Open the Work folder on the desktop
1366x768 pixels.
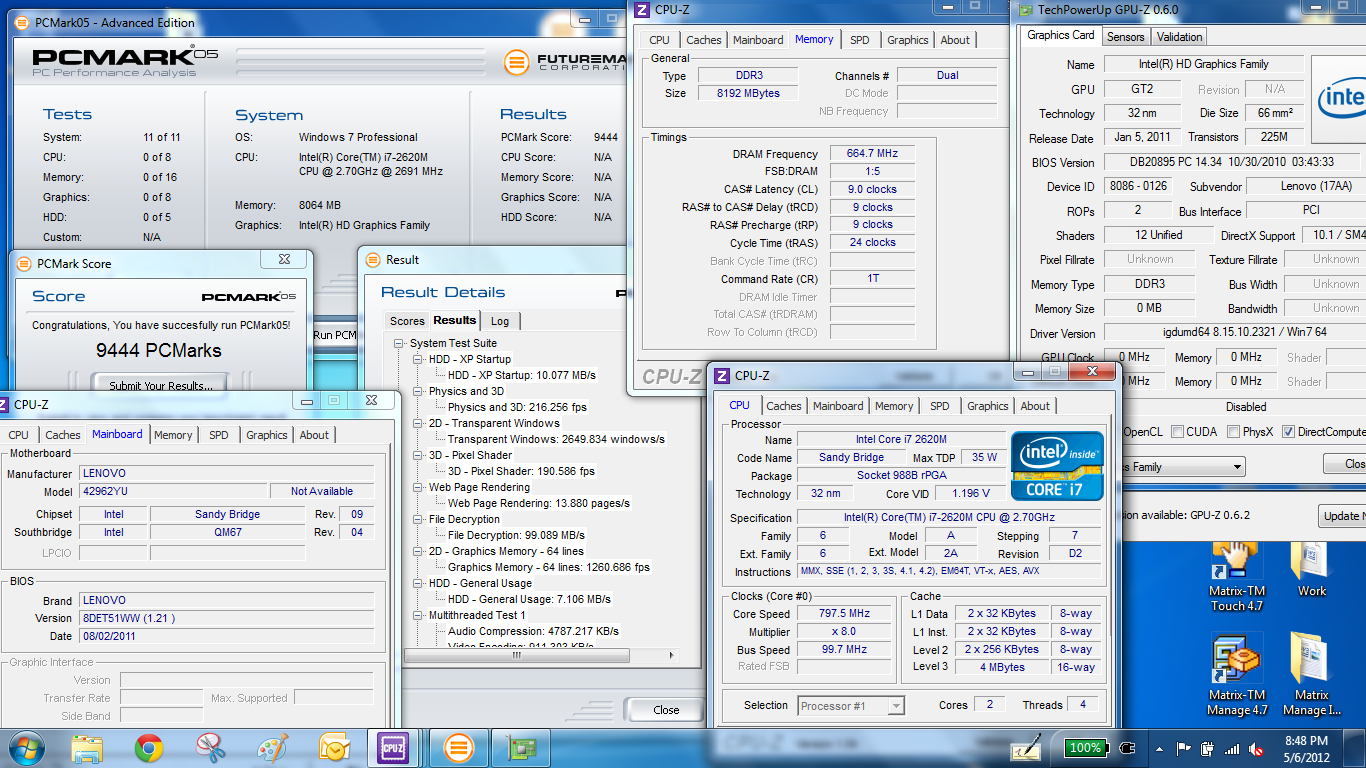pos(1312,567)
